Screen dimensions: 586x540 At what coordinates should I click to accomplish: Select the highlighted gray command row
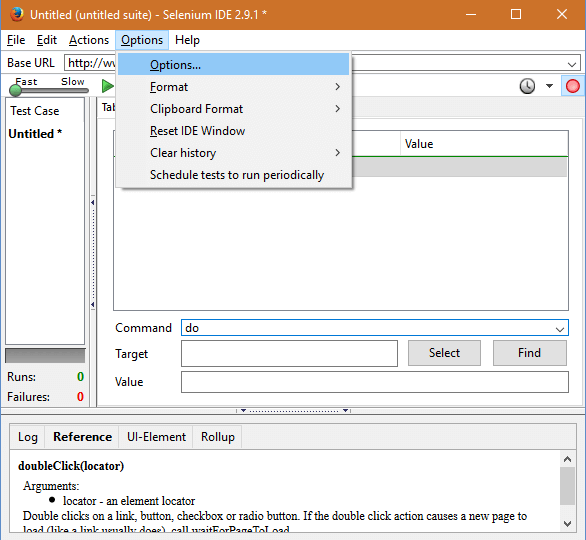pyautogui.click(x=459, y=167)
